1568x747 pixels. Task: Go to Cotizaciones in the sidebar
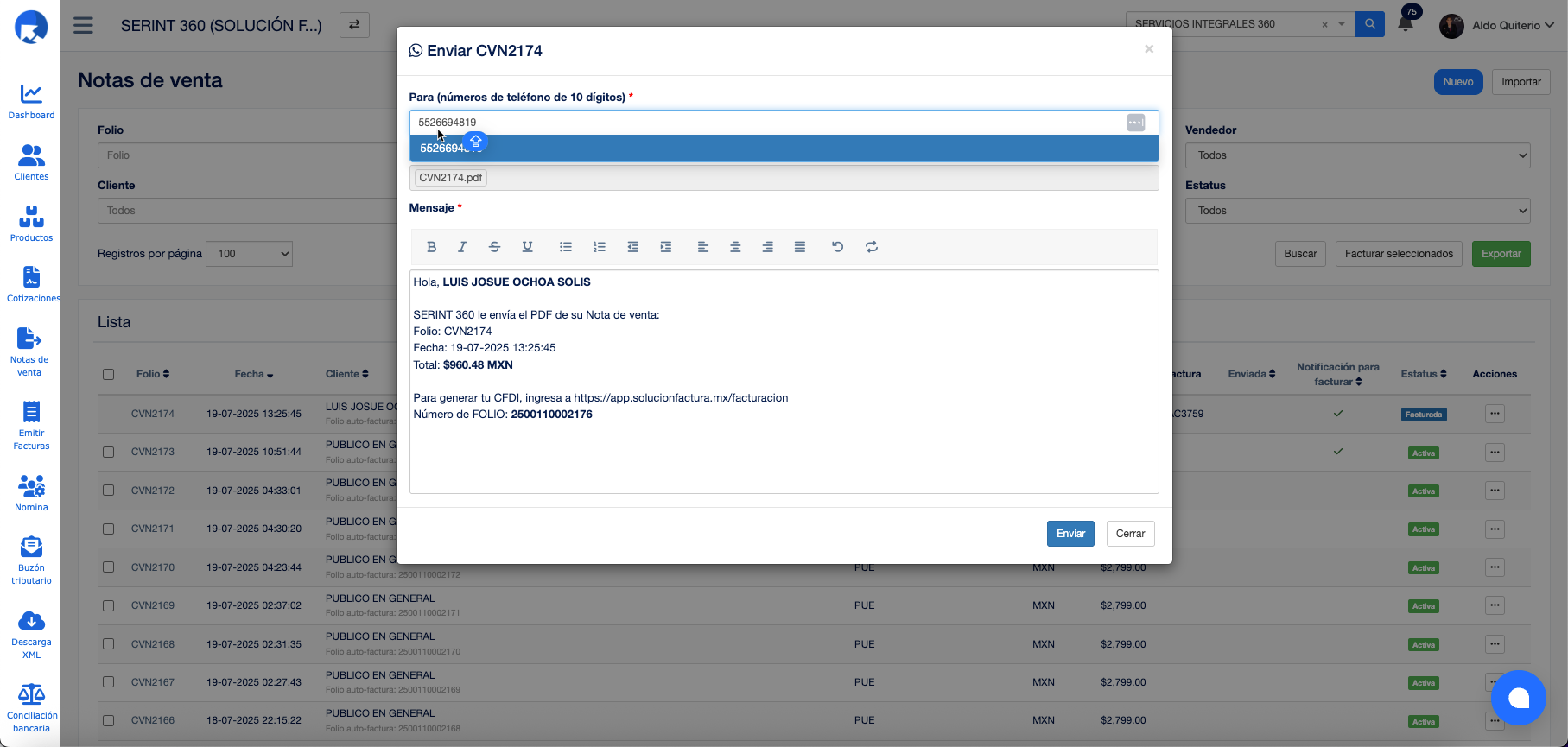pyautogui.click(x=32, y=284)
